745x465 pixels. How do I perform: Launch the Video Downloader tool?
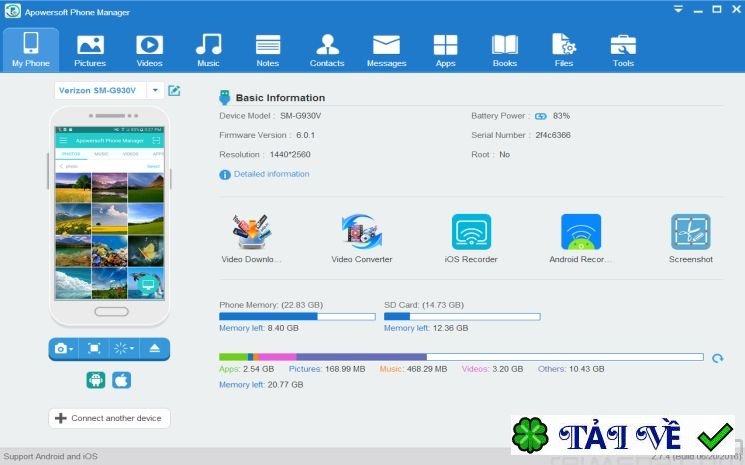pos(251,238)
